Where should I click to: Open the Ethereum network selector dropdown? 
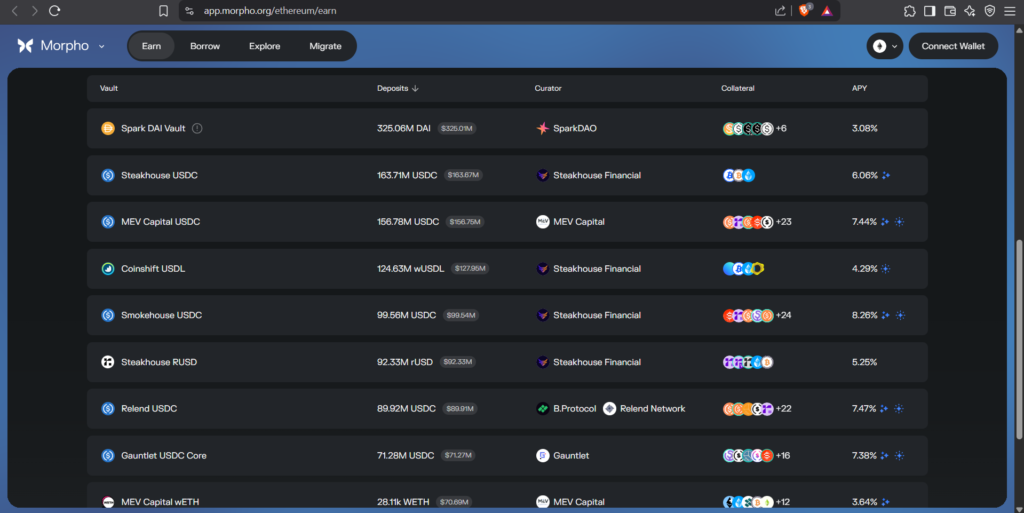[x=885, y=46]
